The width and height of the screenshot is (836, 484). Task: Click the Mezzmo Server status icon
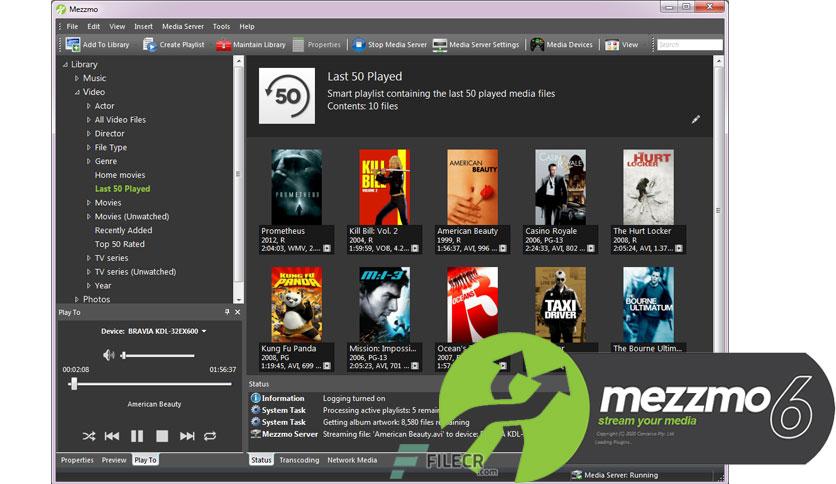pos(255,434)
